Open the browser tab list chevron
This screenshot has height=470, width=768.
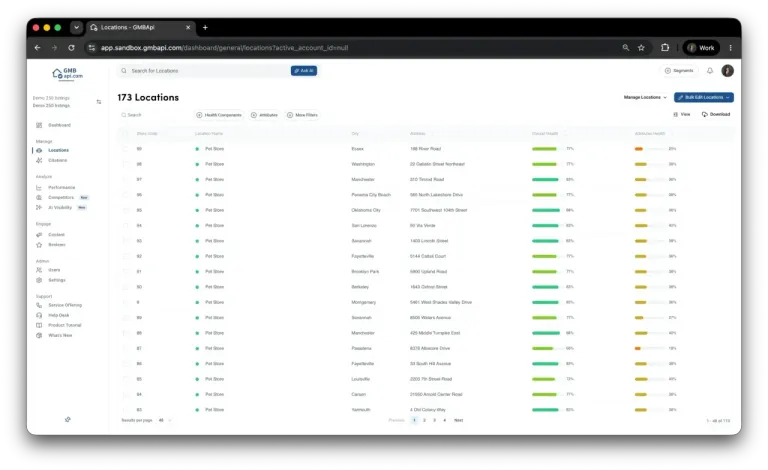tap(76, 28)
